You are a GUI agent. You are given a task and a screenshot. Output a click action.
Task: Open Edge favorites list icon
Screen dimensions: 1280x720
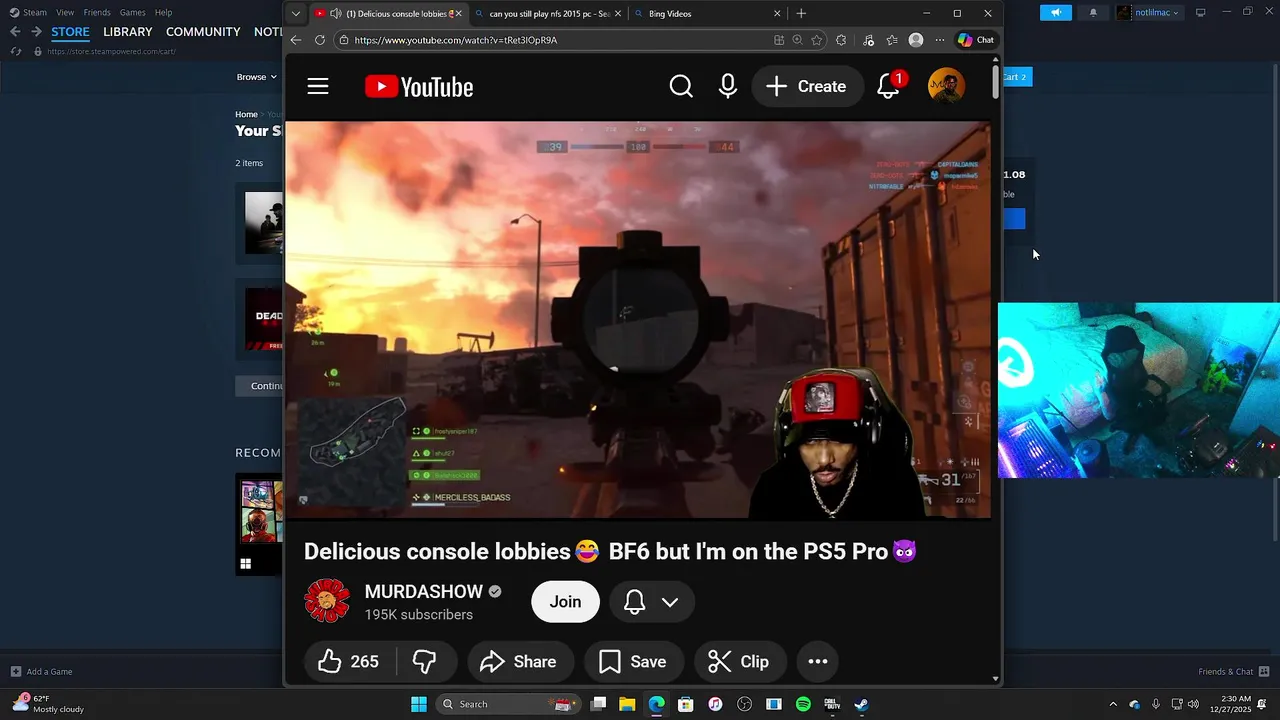pos(892,40)
